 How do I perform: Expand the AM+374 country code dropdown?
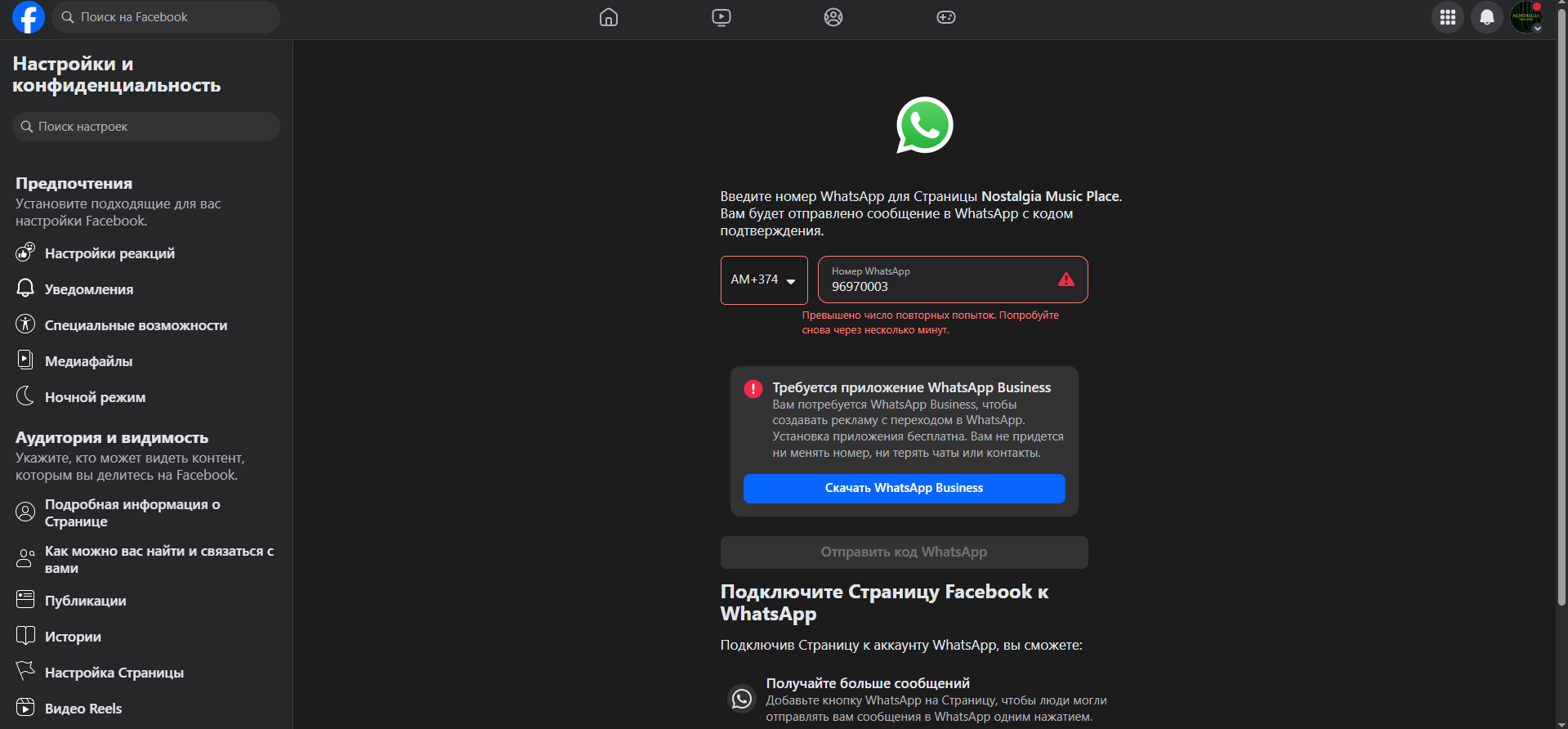pos(764,280)
